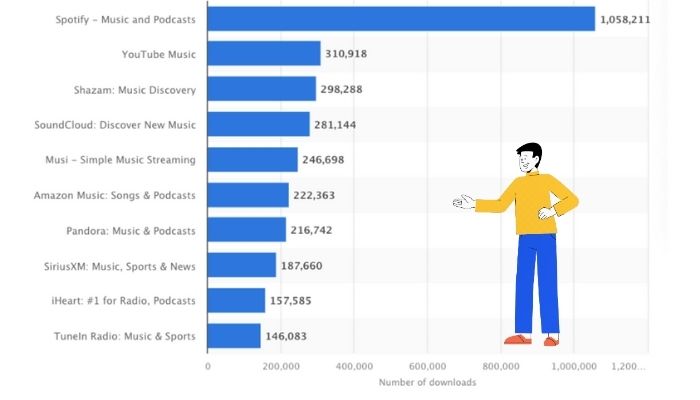Screen dimensions: 700x400
Task: Click the value 298,288
Action: [342, 89]
